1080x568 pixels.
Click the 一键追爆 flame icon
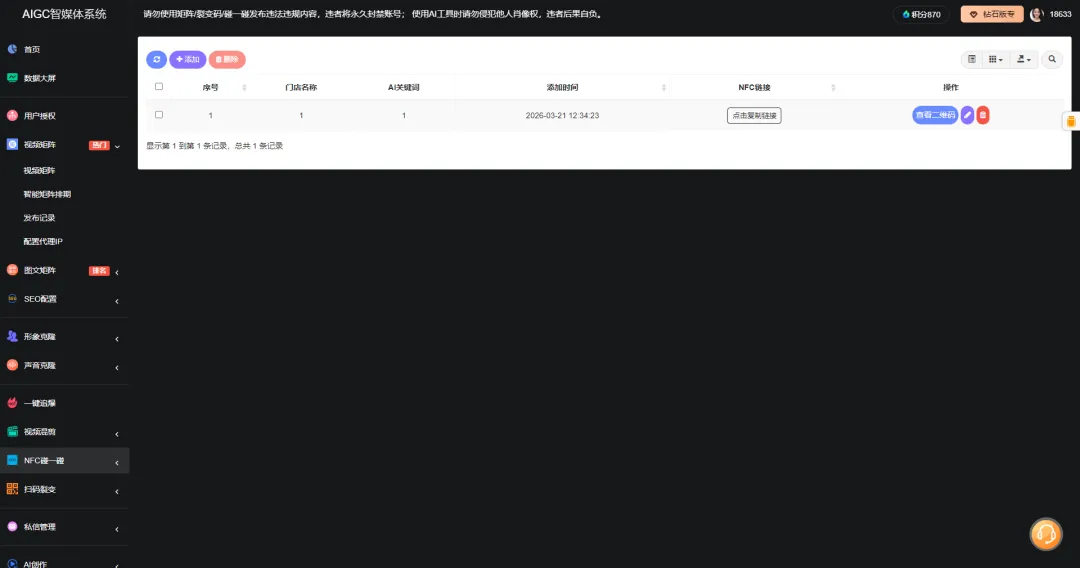pos(12,403)
